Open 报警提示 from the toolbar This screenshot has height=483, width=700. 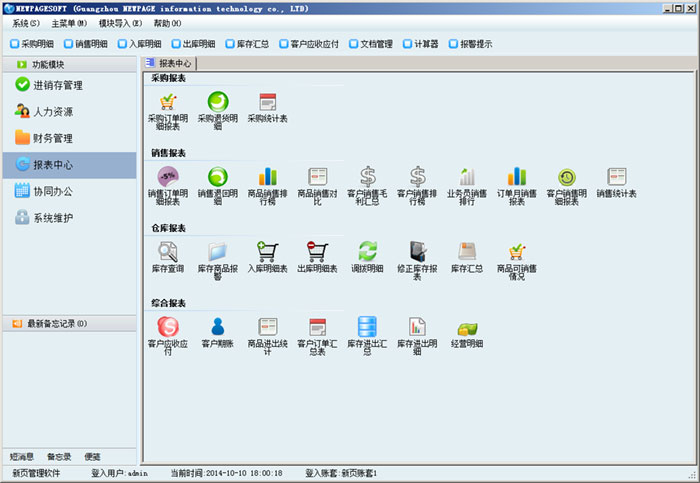[471, 44]
